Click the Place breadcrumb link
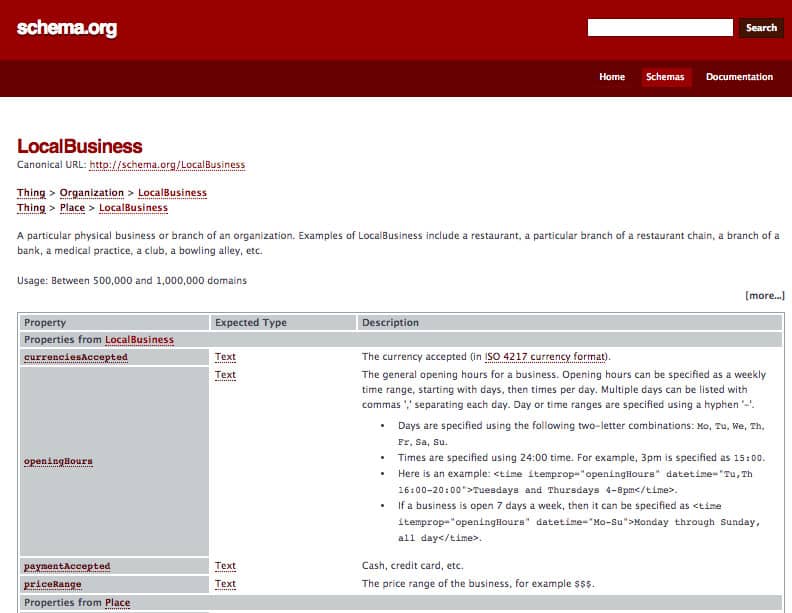The height and width of the screenshot is (613, 792). point(72,208)
